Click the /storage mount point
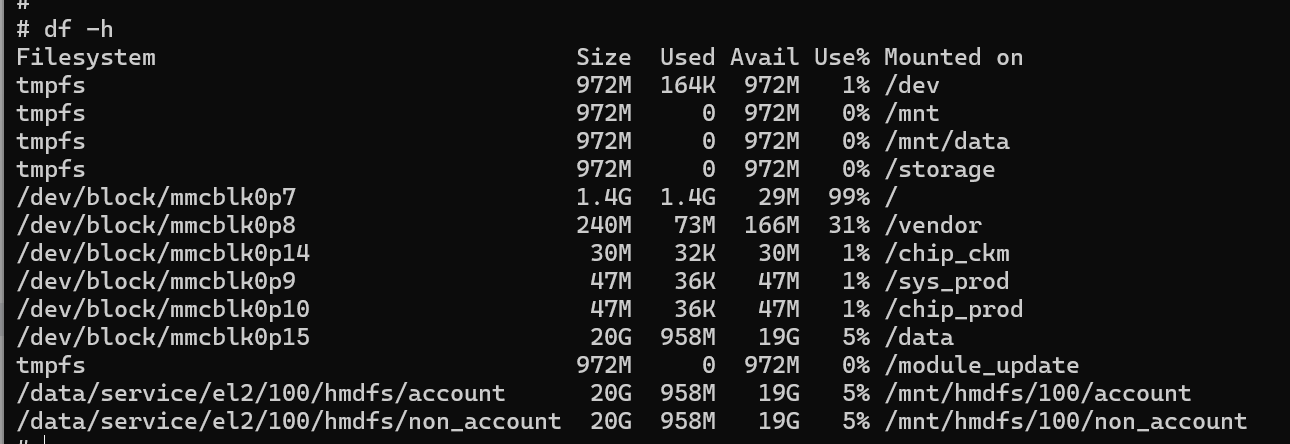The image size is (1290, 444). pyautogui.click(x=939, y=169)
